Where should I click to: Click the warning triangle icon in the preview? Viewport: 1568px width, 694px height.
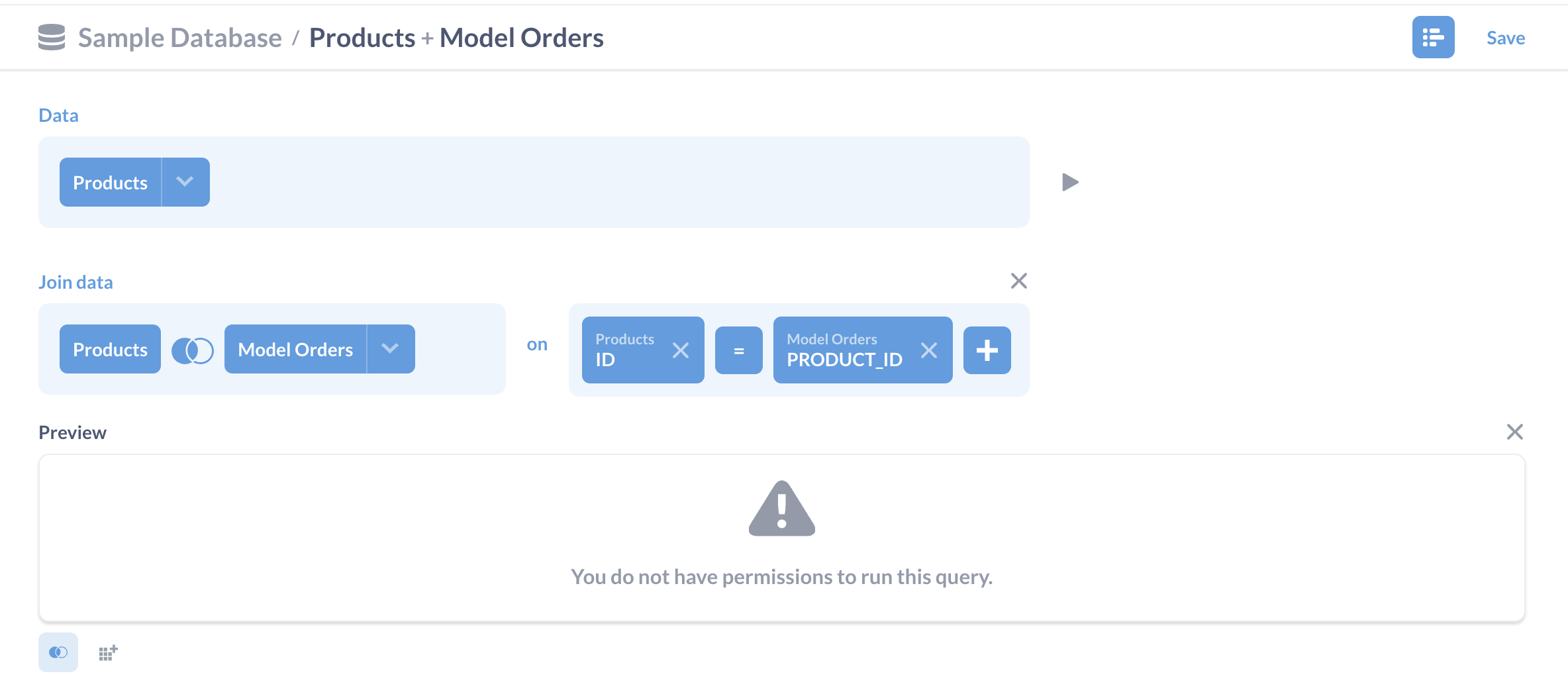tap(782, 510)
